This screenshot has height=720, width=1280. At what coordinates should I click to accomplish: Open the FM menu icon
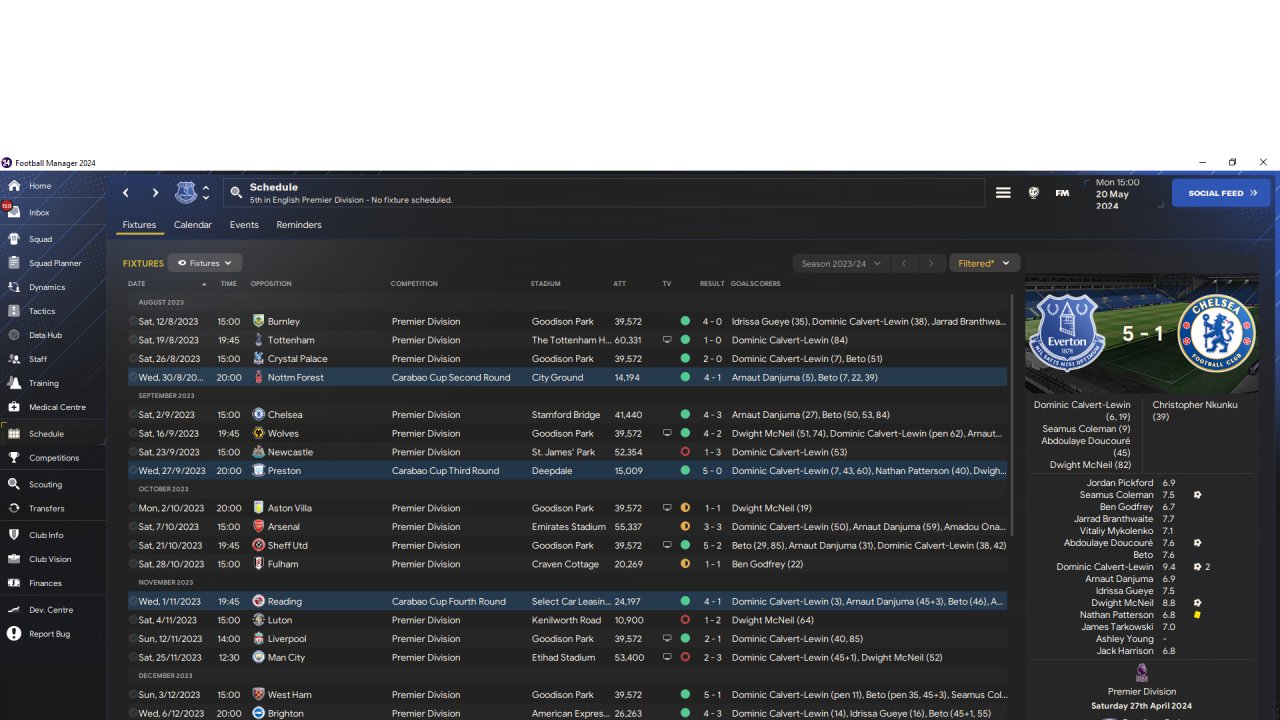click(x=1062, y=193)
